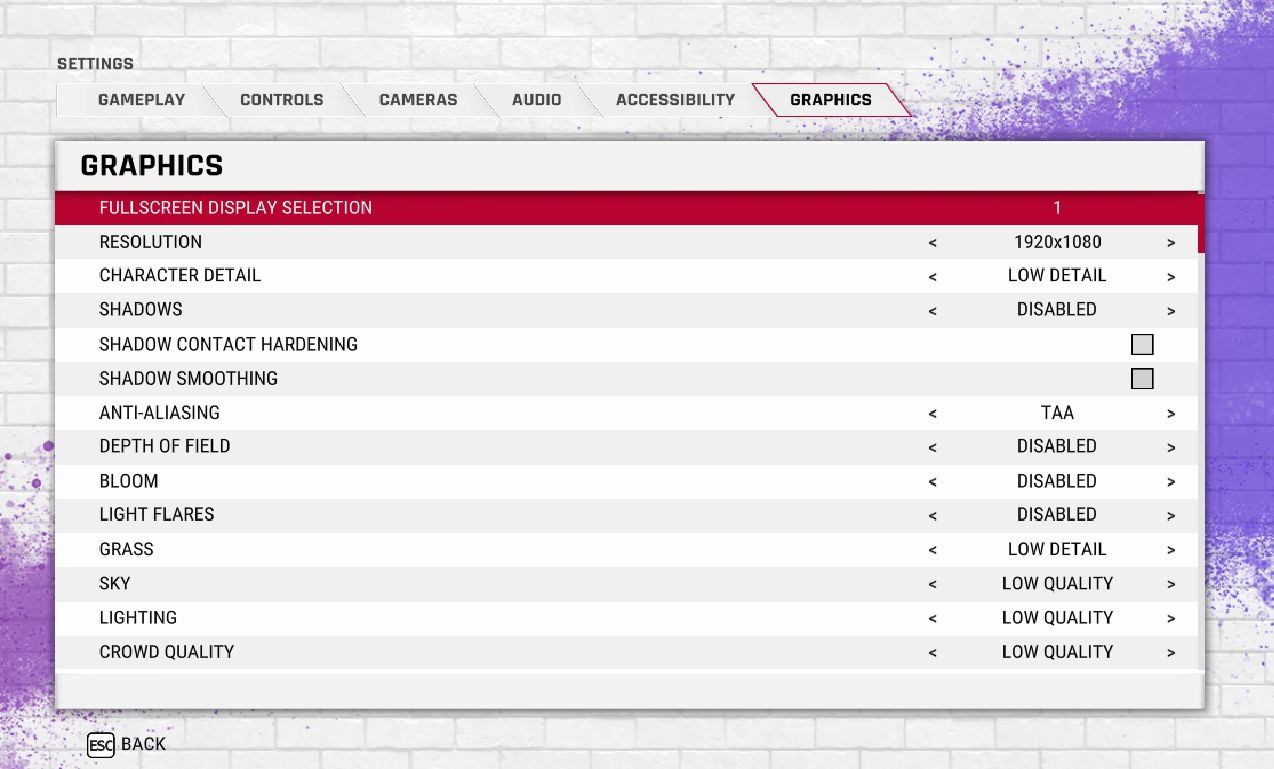Click the Character Detail label
1274x769 pixels.
[x=180, y=276]
